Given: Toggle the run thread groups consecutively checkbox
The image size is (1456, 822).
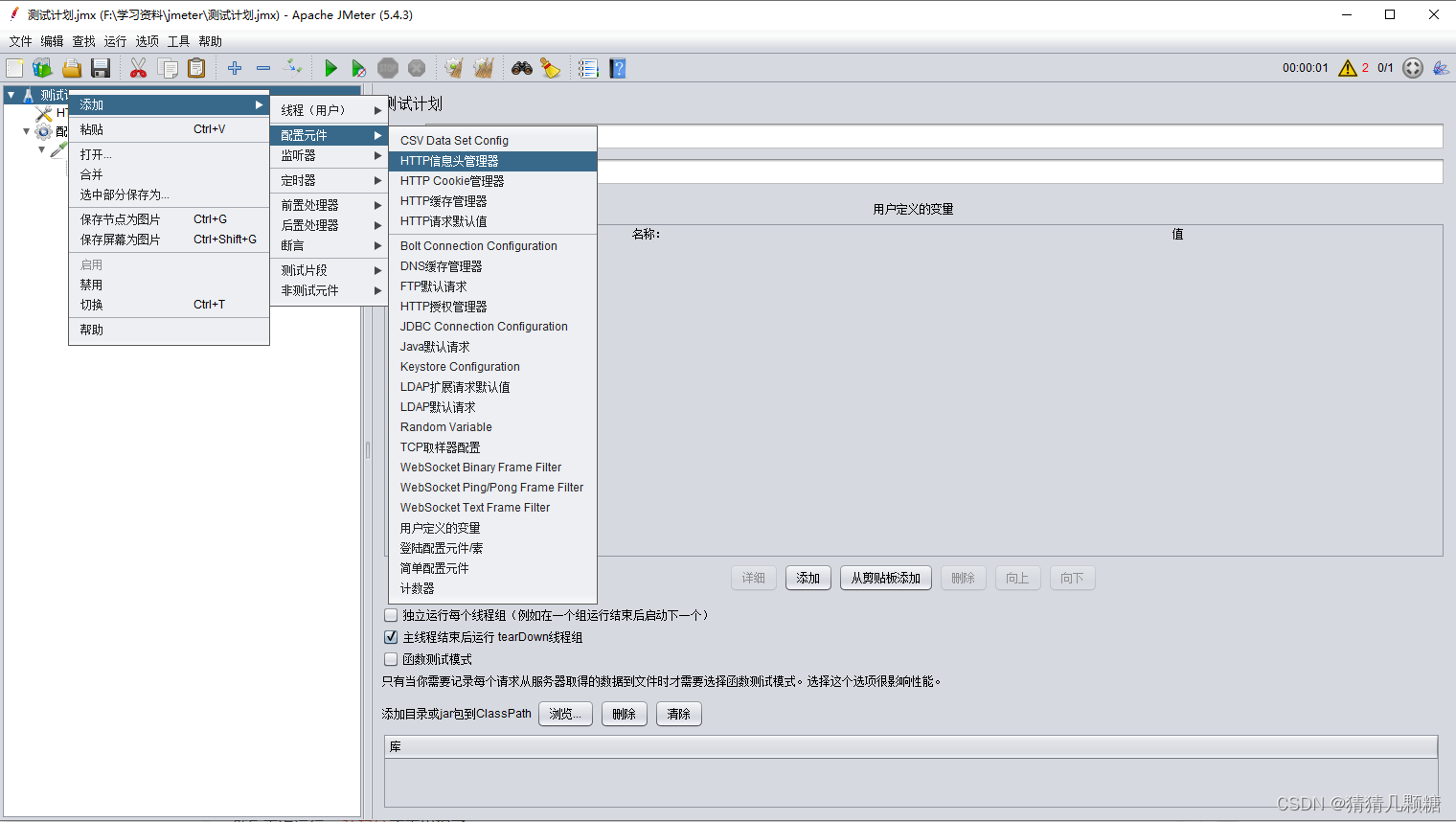Looking at the screenshot, I should click(391, 615).
